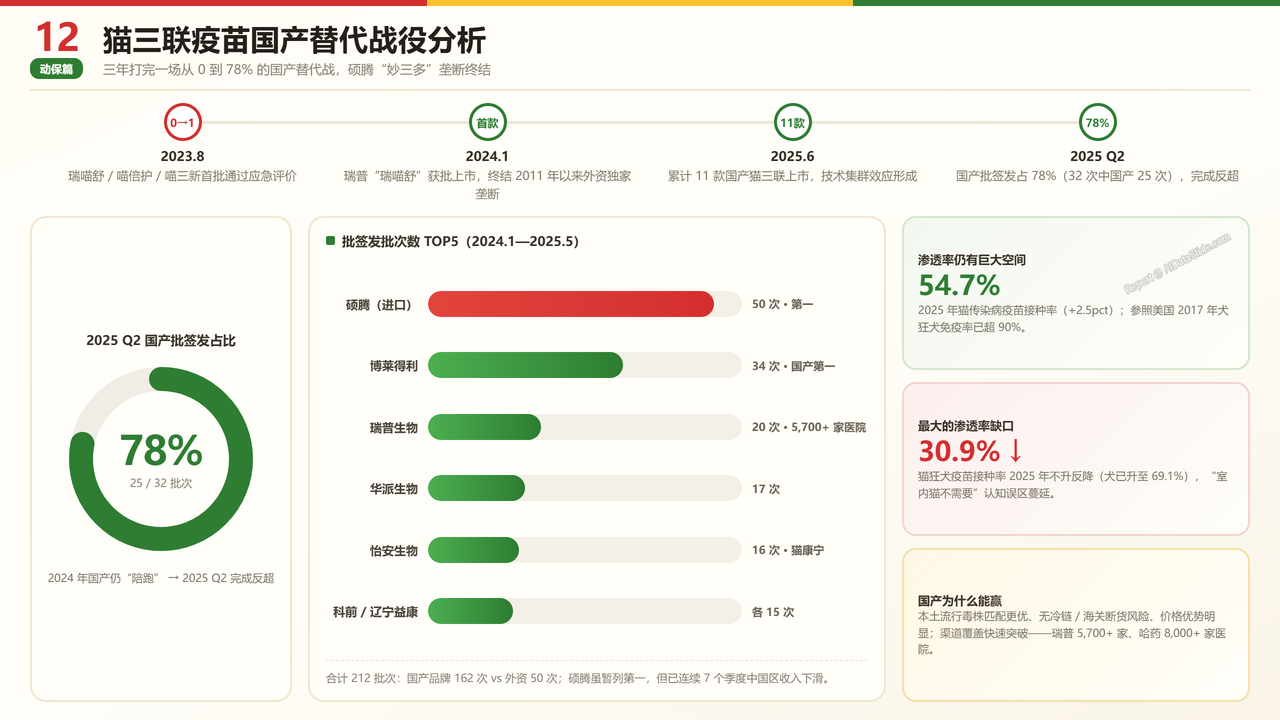1280x720 pixels.
Task: Click the red 硕腾（进口）bar
Action: pyautogui.click(x=571, y=304)
